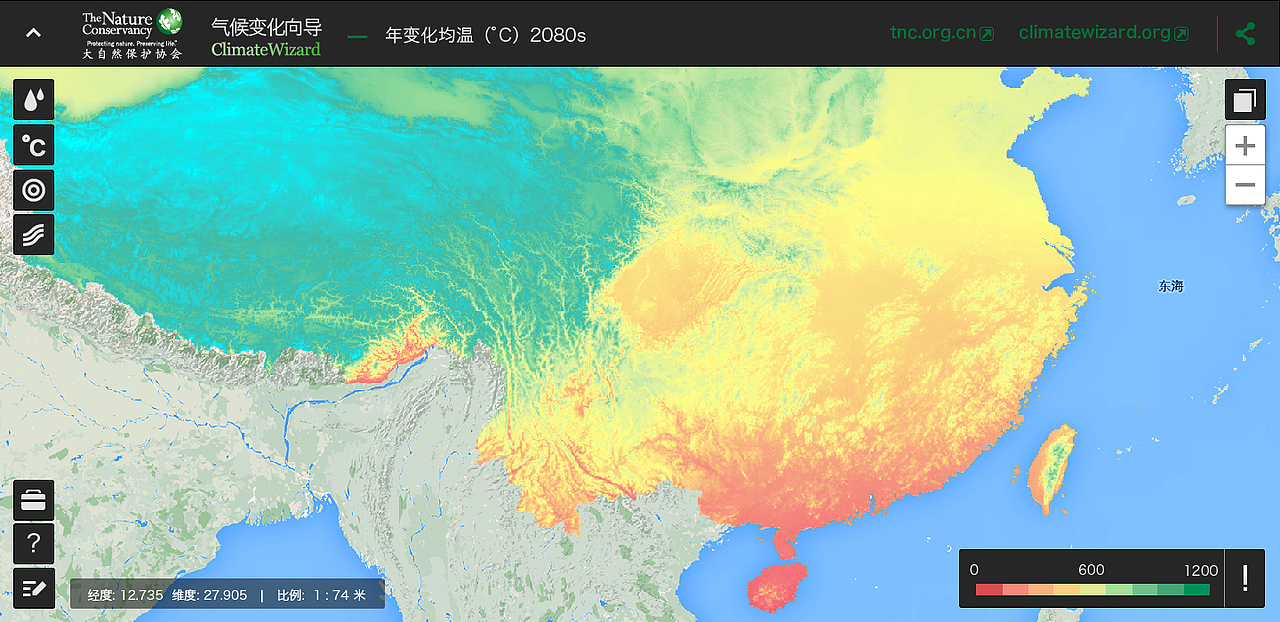Screen dimensions: 1280x622
Task: Select the temperature °C layer button
Action: (34, 145)
